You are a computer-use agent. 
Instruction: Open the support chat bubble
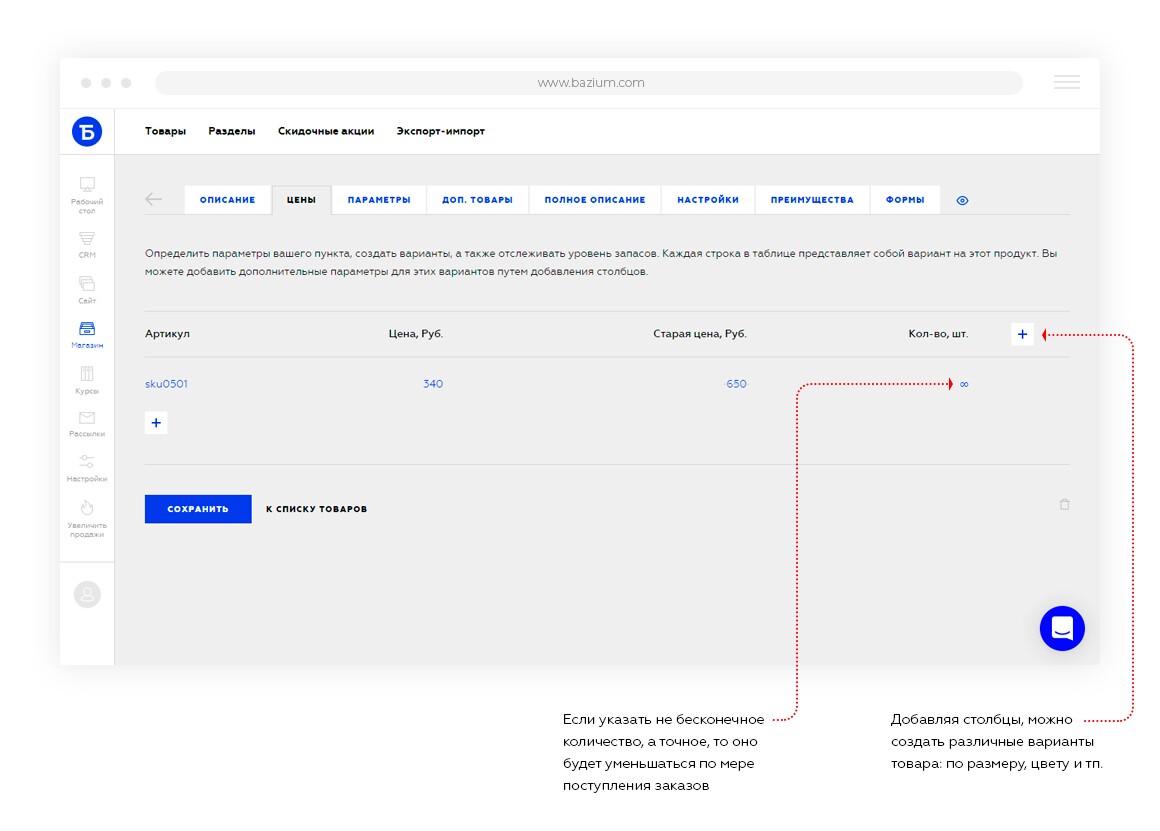point(1062,628)
